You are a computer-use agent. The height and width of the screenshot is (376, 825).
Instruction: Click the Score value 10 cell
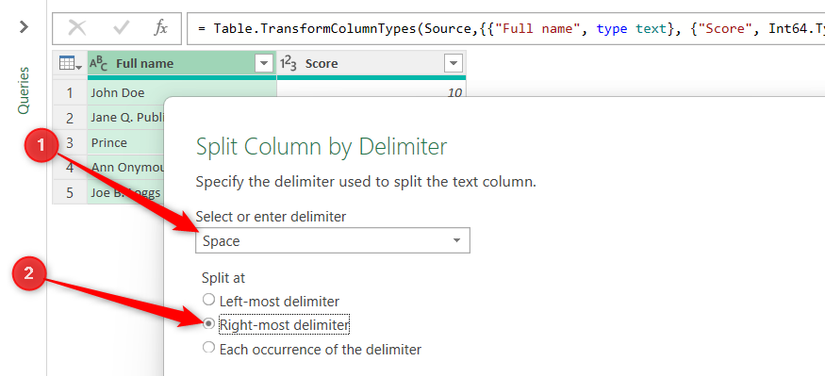point(371,90)
